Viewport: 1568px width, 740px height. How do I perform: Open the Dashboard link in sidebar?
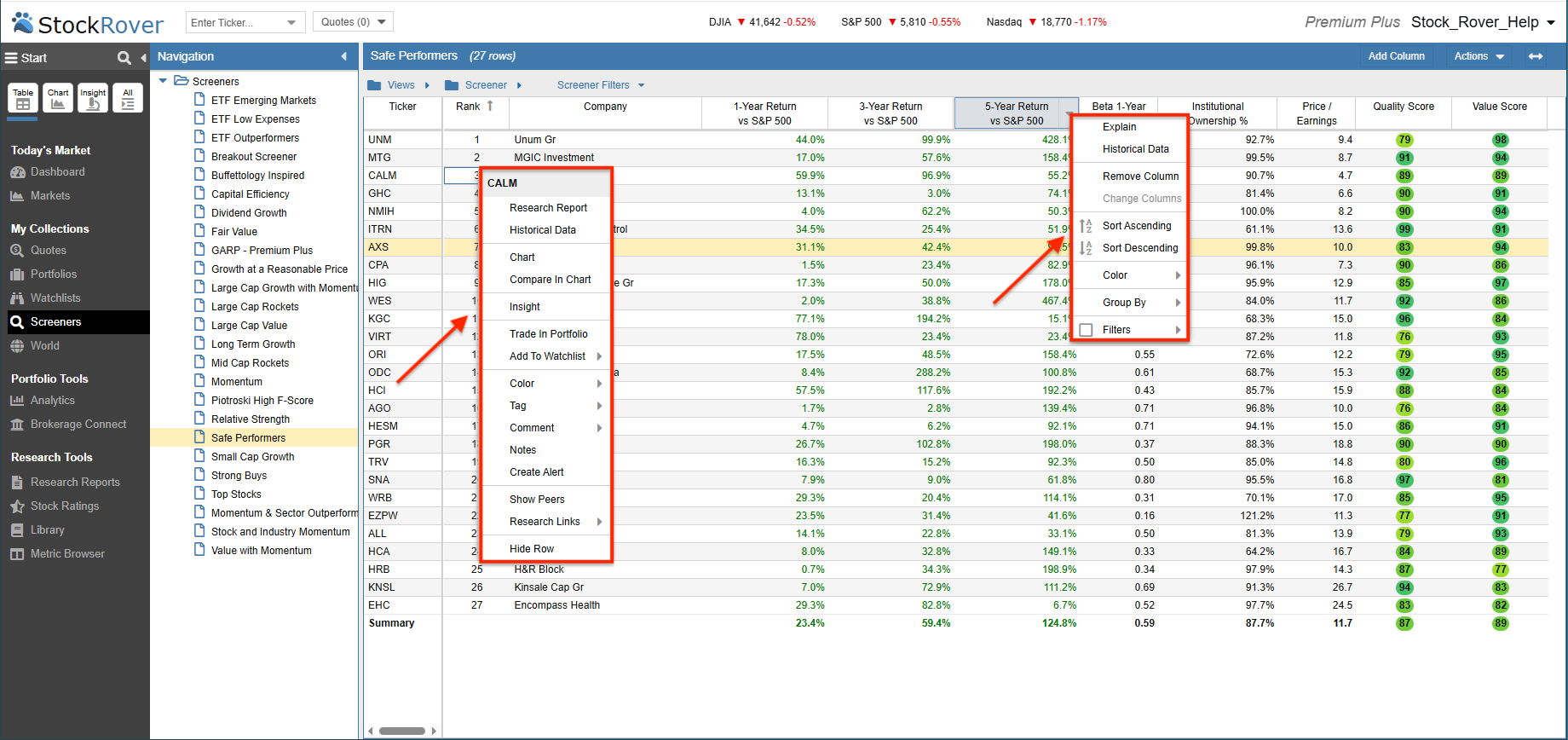coord(57,172)
